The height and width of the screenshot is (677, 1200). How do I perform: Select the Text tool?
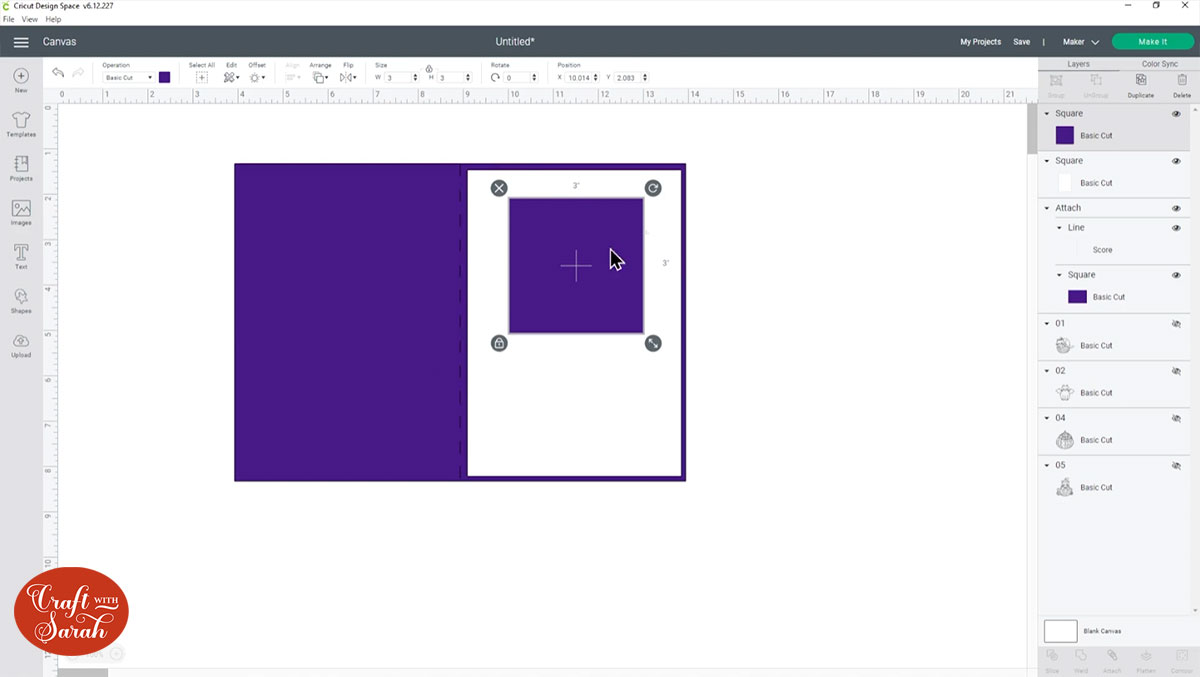(x=21, y=257)
